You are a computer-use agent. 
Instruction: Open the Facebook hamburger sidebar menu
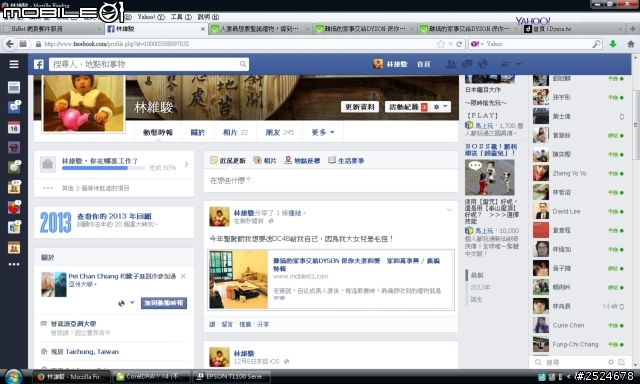click(x=14, y=64)
